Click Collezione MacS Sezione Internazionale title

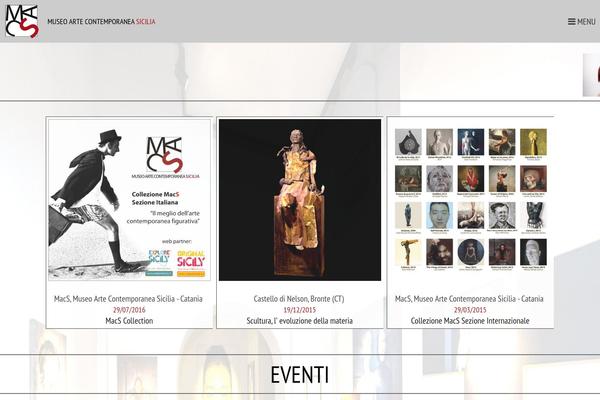(x=470, y=321)
